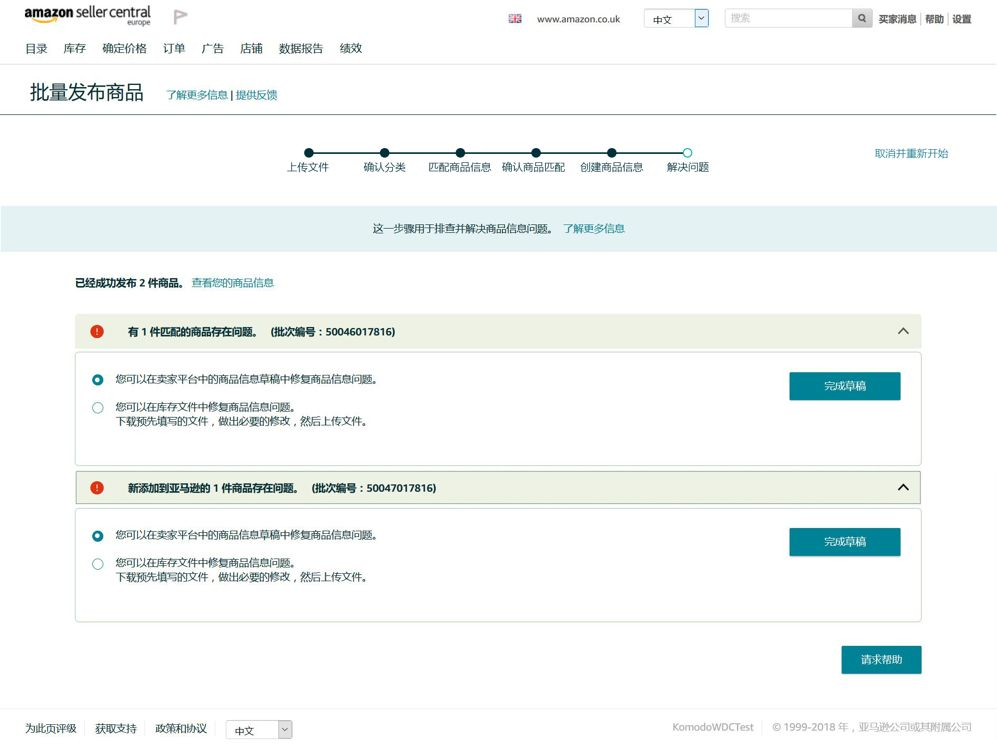Click the Amazon Seller Central logo
Viewport: 997px width, 754px height.
85,15
